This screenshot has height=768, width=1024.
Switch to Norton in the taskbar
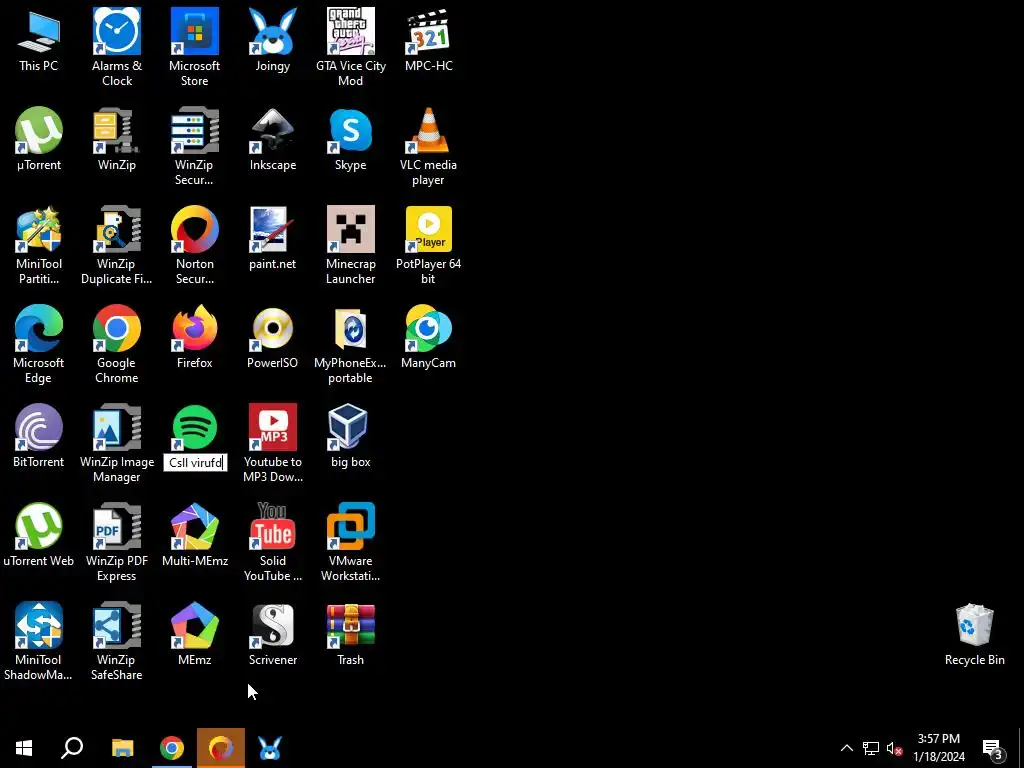point(221,748)
